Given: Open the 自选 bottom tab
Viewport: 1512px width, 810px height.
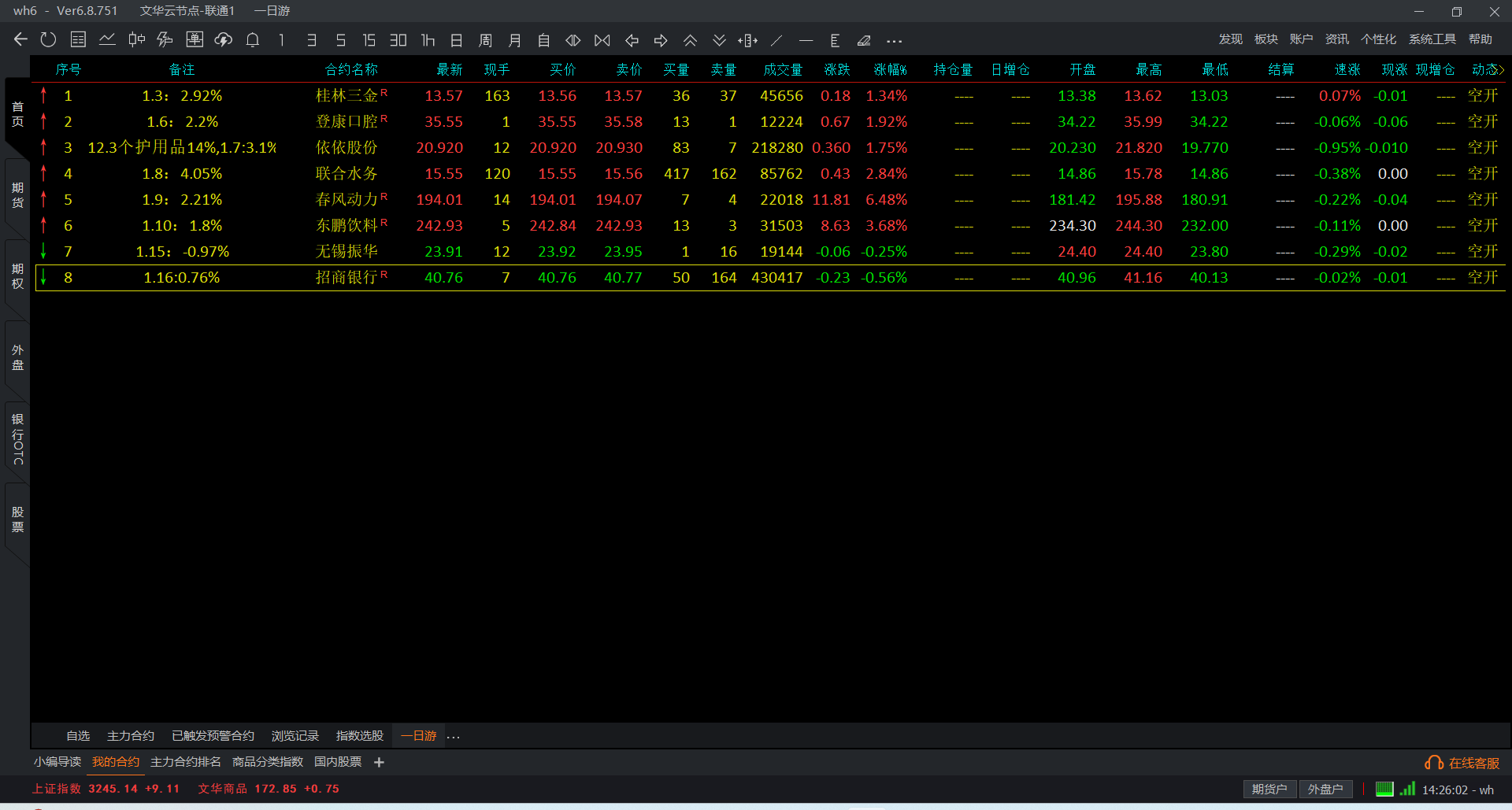Looking at the screenshot, I should (78, 736).
